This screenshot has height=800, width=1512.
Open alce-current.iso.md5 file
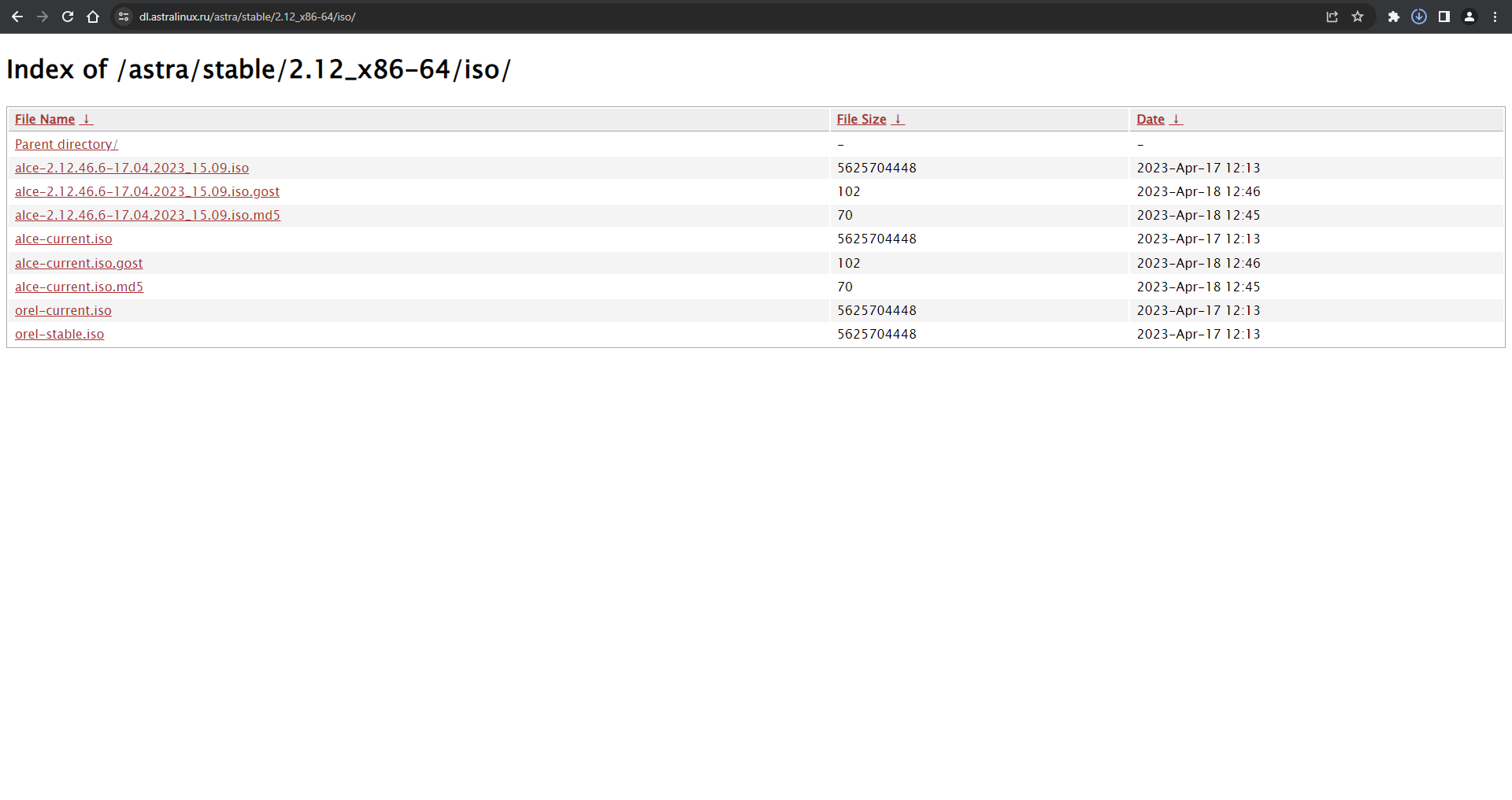coord(79,287)
